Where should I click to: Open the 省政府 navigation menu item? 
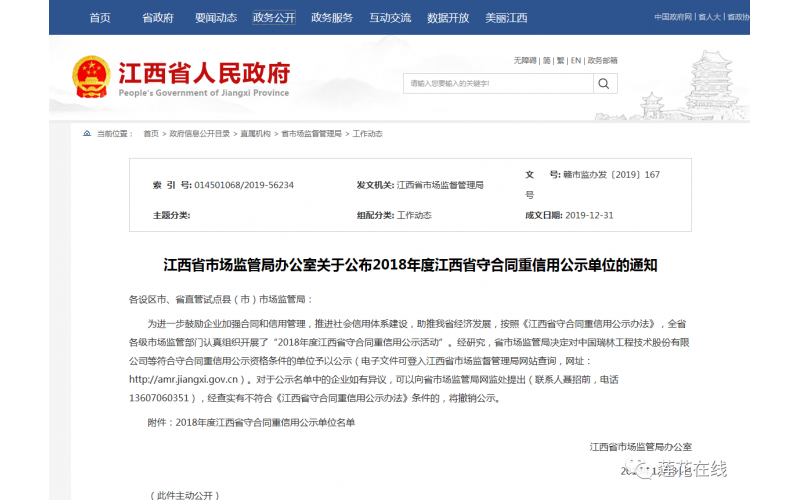point(158,18)
